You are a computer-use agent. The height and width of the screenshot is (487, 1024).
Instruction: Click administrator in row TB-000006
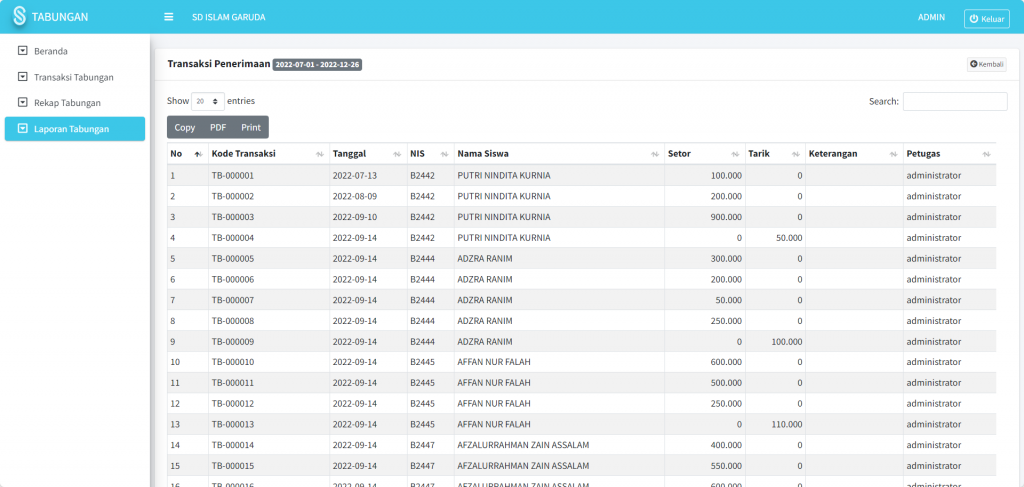[x=934, y=279]
